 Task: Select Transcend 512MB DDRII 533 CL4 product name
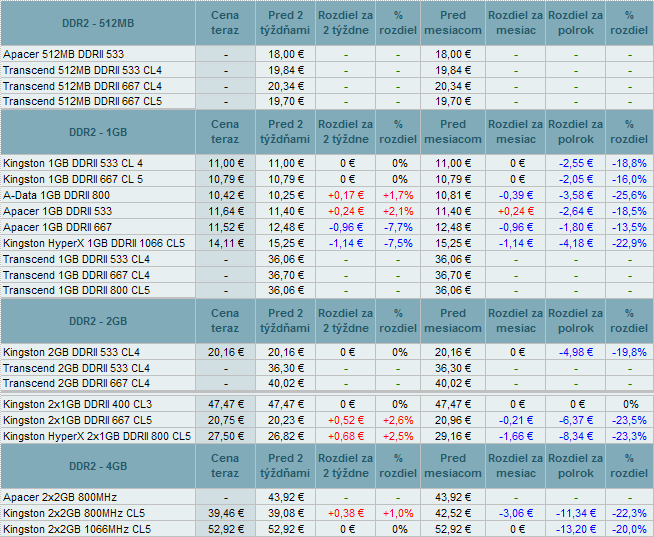pos(82,70)
